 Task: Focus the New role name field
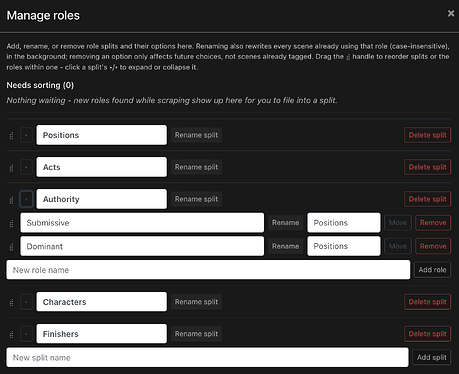click(x=208, y=270)
